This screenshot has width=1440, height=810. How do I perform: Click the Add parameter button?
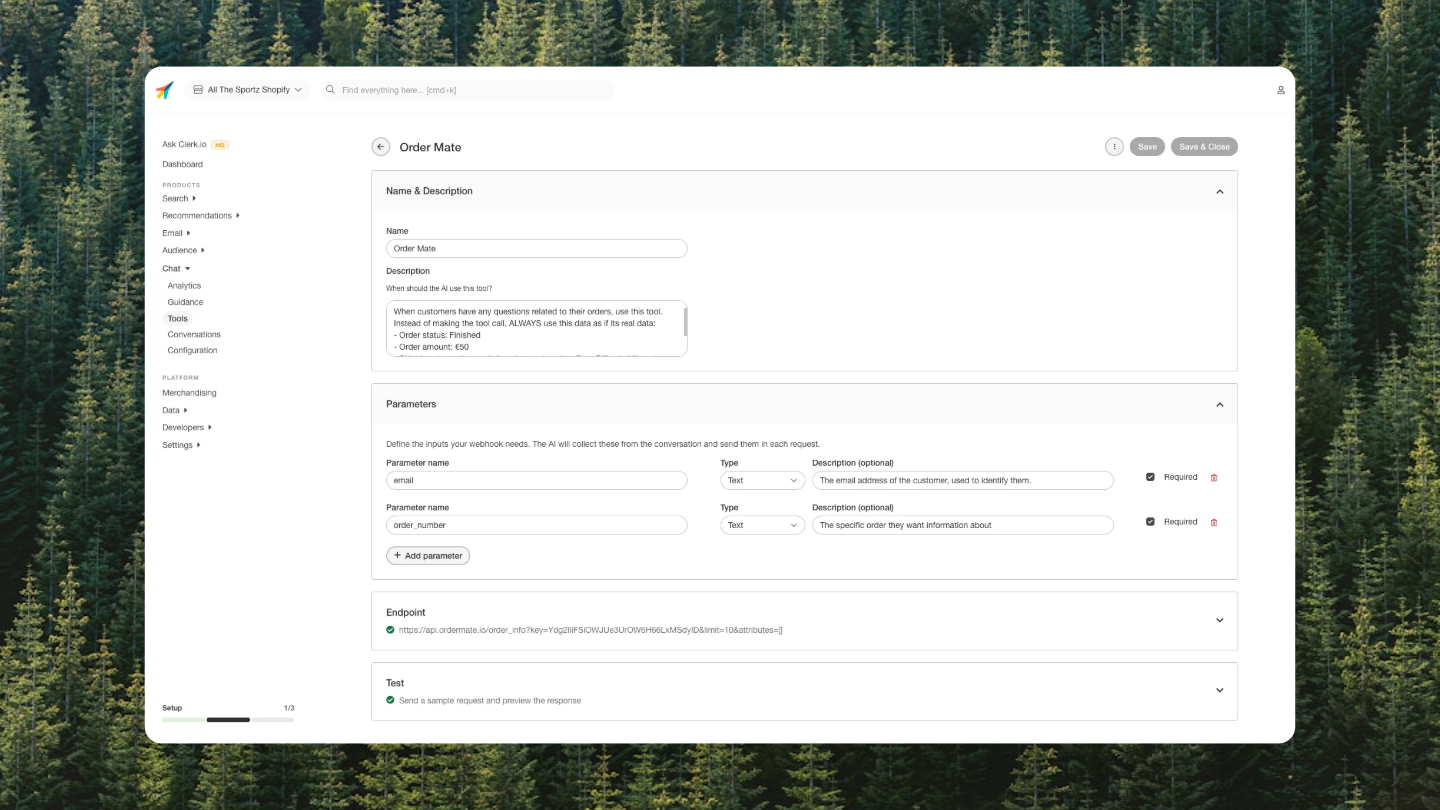(x=428, y=555)
